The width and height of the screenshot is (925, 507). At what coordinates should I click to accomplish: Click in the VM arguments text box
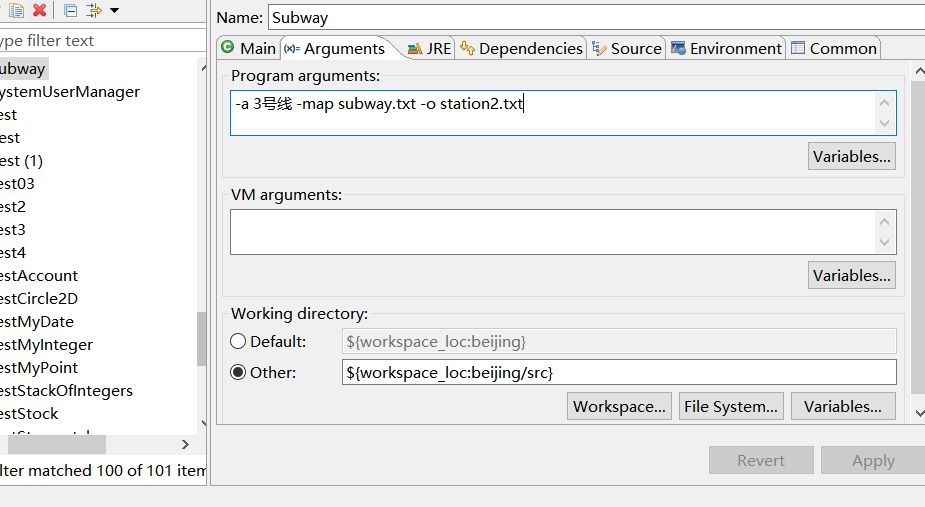click(552, 232)
